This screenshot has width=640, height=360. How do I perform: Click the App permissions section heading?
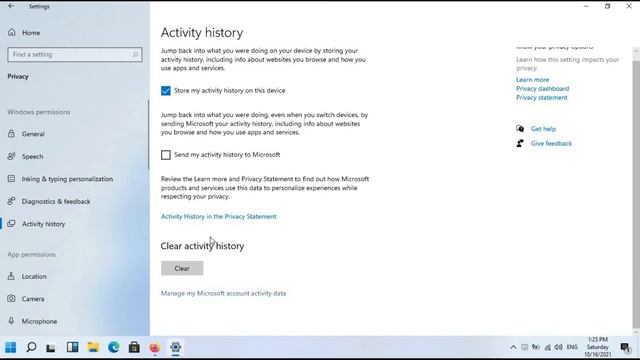31,254
